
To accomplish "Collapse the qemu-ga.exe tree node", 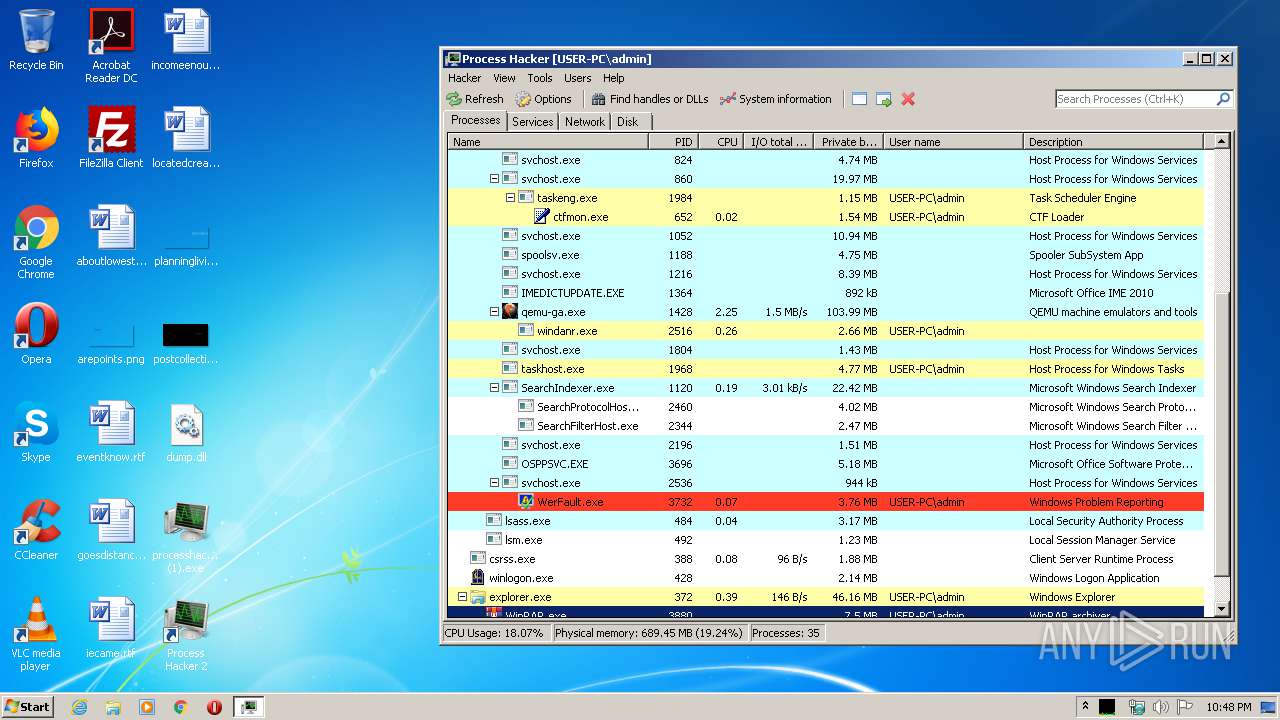I will (494, 312).
